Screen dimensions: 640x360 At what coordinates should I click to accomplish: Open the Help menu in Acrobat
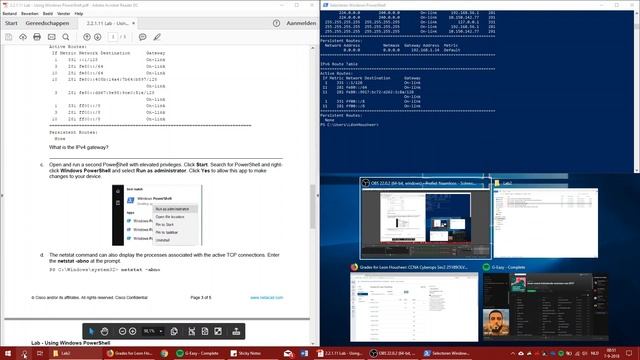[x=79, y=13]
